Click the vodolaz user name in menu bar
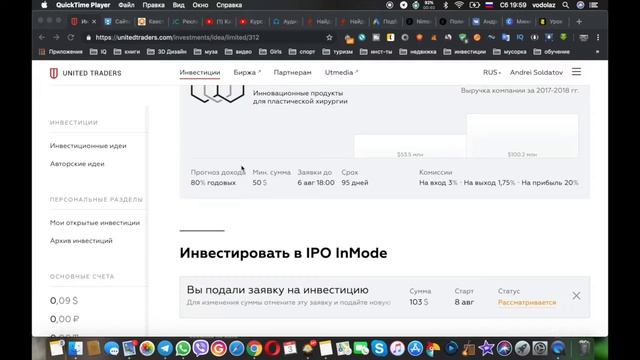Image resolution: width=640 pixels, height=360 pixels. click(x=544, y=5)
